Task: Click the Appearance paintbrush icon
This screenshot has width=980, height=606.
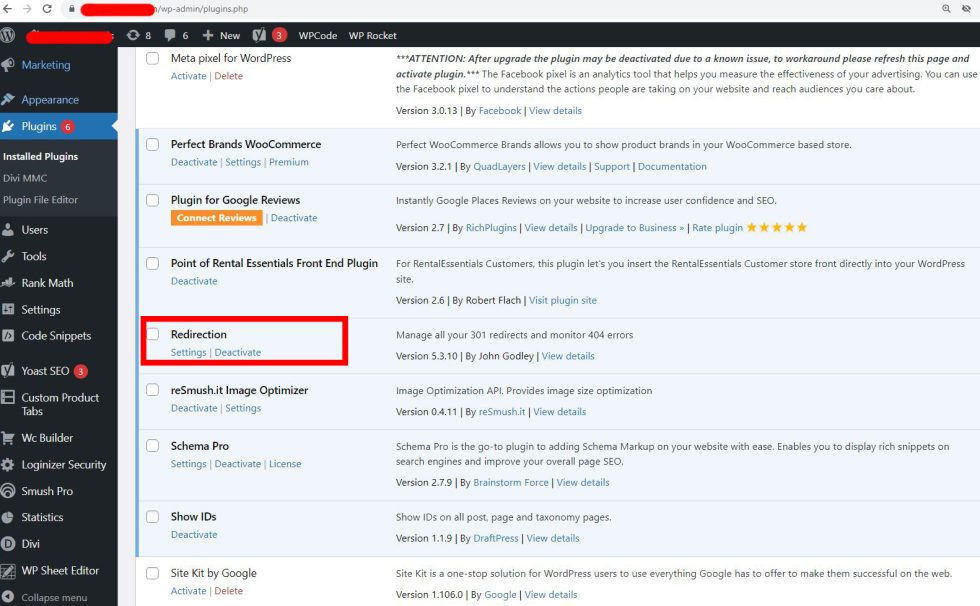Action: pyautogui.click(x=8, y=99)
